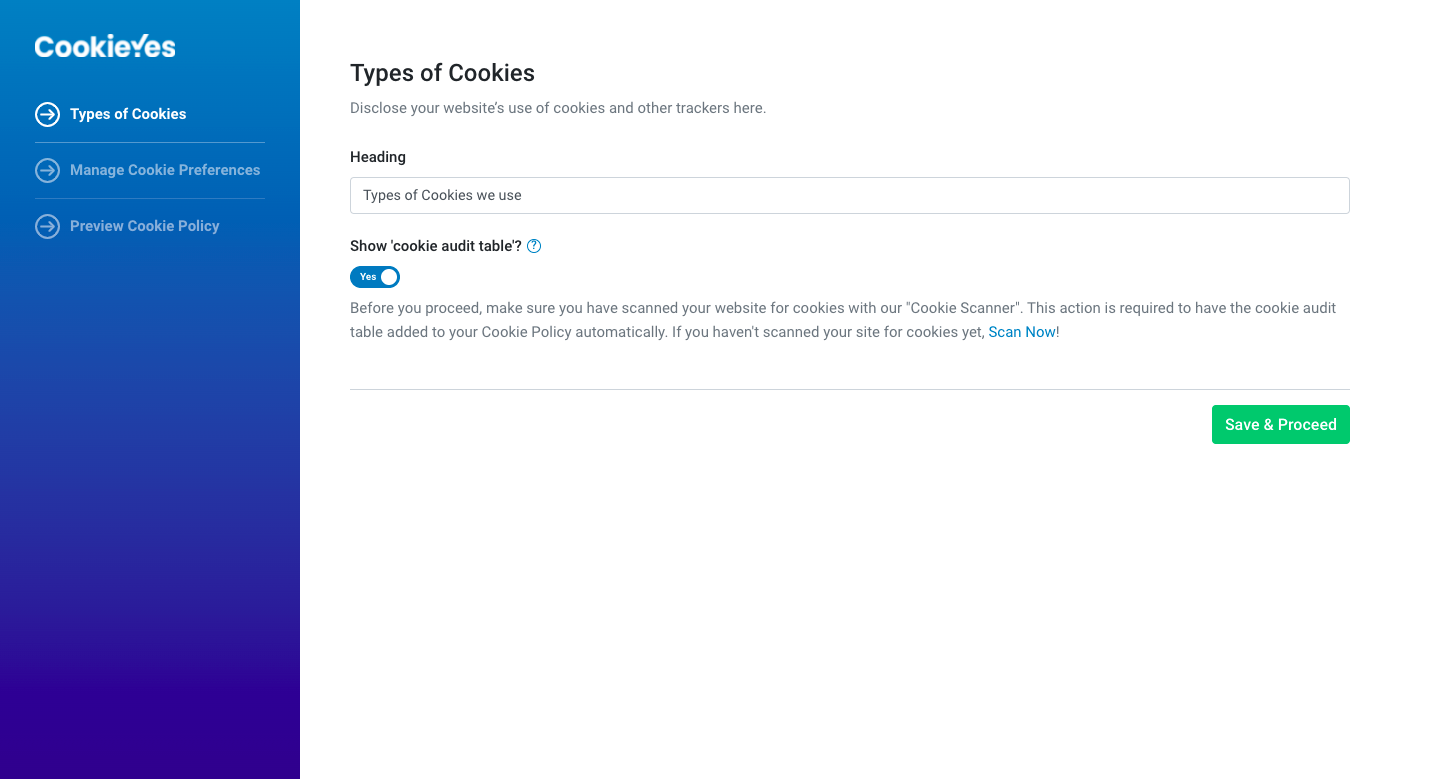Screen dimensions: 1440x779
Task: Click the white knob of the audit table switch
Action: tap(389, 277)
